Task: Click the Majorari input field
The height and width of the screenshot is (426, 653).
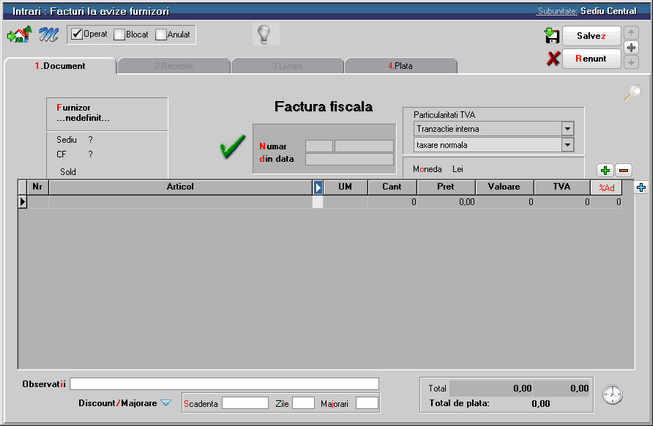Action: click(x=367, y=403)
